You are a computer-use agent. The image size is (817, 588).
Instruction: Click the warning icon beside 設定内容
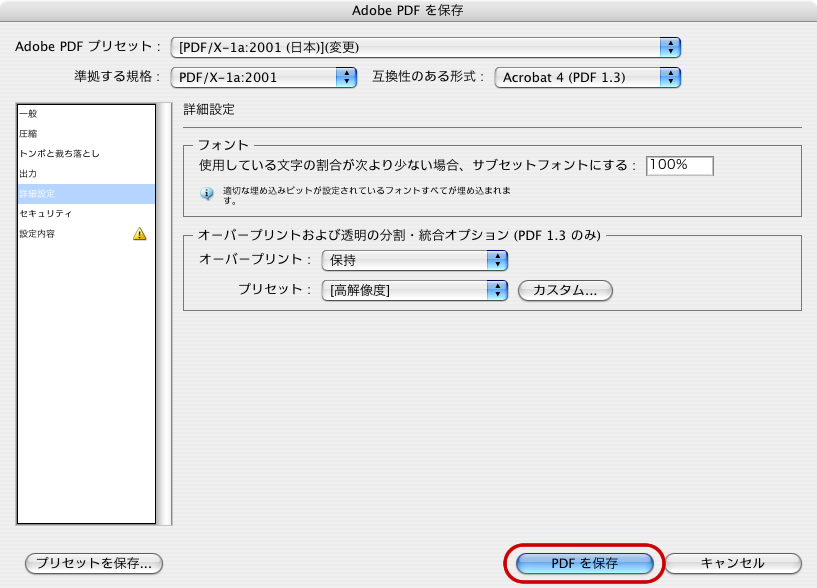coord(140,234)
